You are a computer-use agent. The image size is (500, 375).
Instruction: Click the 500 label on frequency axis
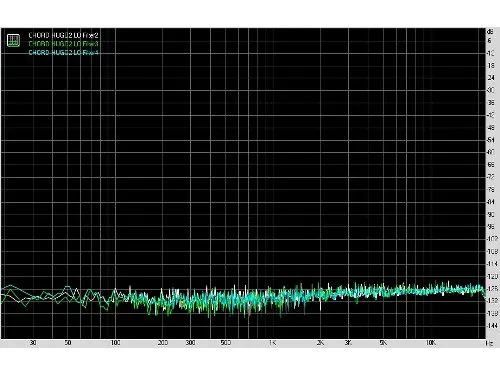[x=226, y=343]
